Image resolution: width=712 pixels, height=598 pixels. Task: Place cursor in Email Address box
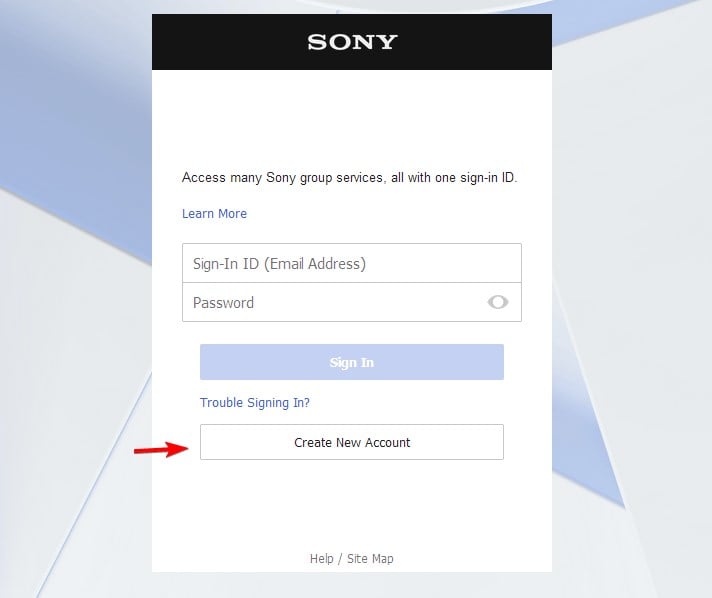click(352, 263)
